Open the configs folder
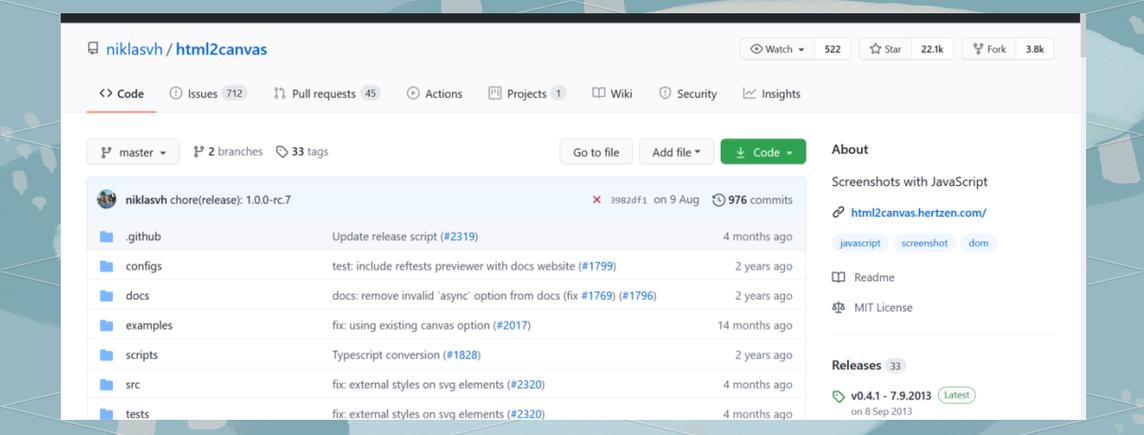The image size is (1144, 435). pos(144,266)
